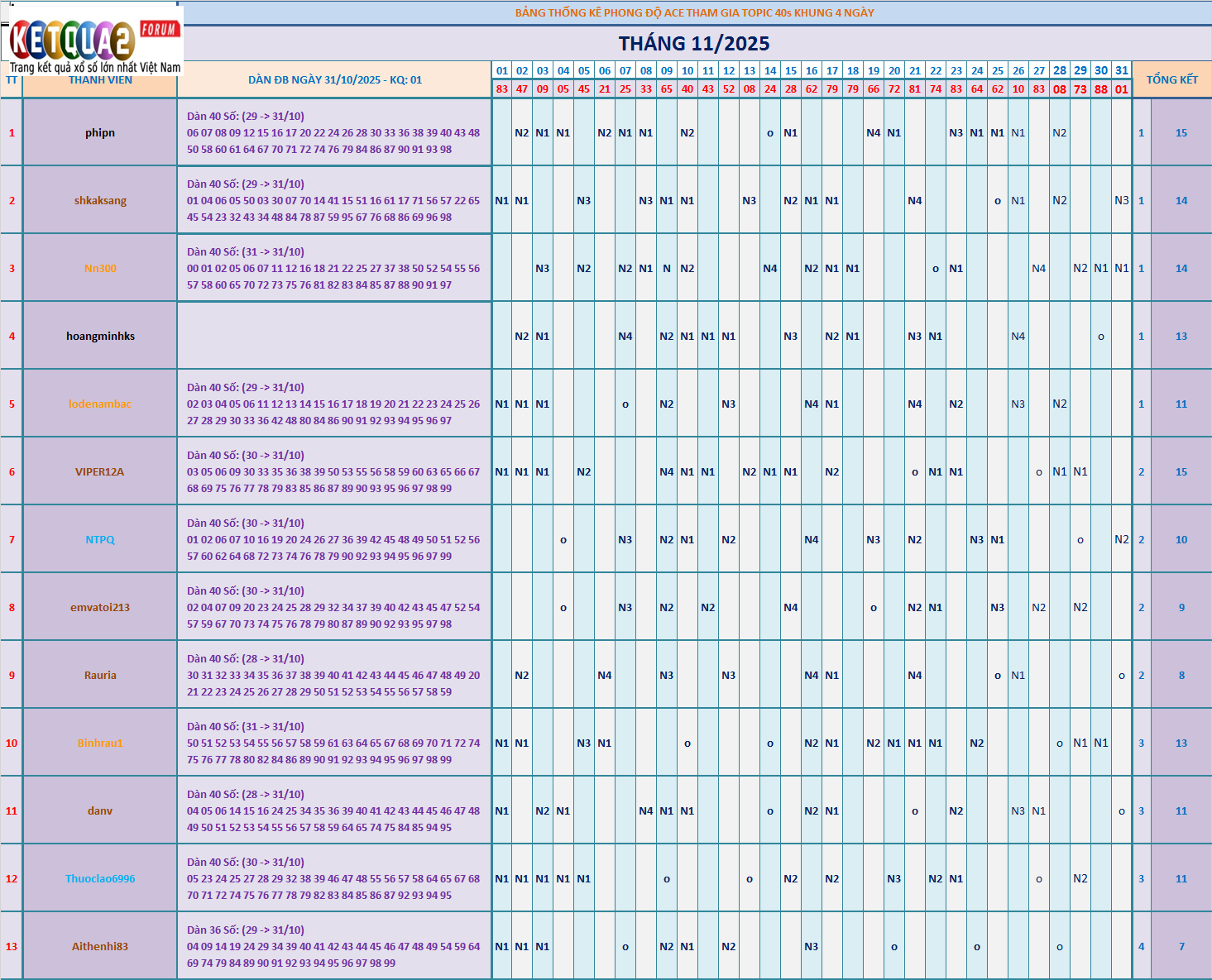Click the top banner title BẢNG THỐNG KÊ PHONG ĐỘ
This screenshot has width=1212, height=980.
pyautogui.click(x=694, y=13)
